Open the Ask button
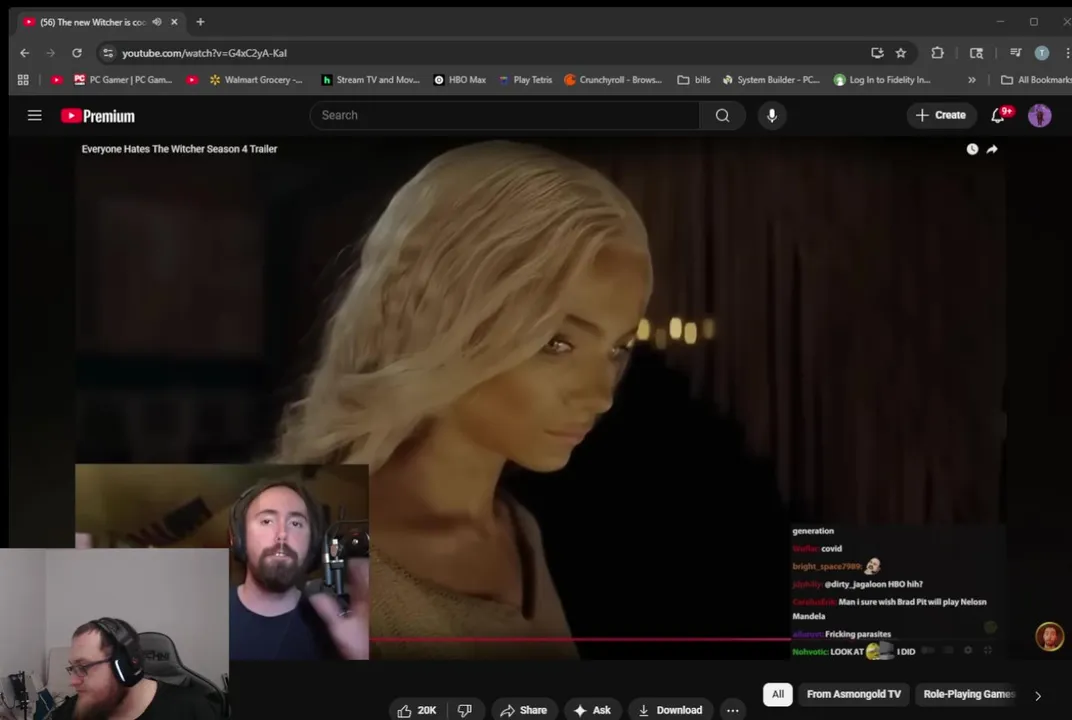Viewport: 1072px width, 720px height. (x=592, y=710)
